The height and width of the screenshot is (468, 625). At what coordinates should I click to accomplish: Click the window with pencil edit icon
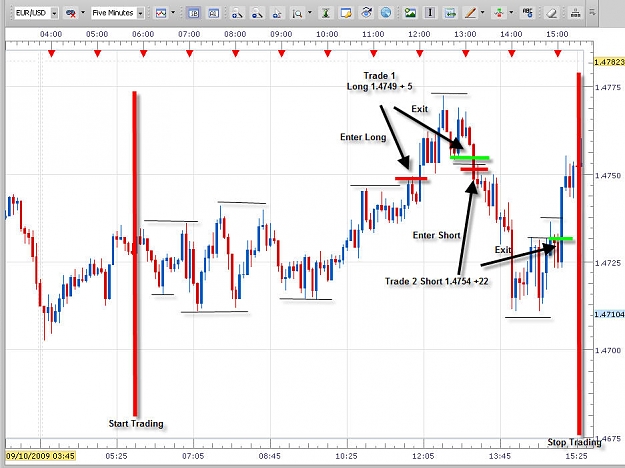click(346, 13)
